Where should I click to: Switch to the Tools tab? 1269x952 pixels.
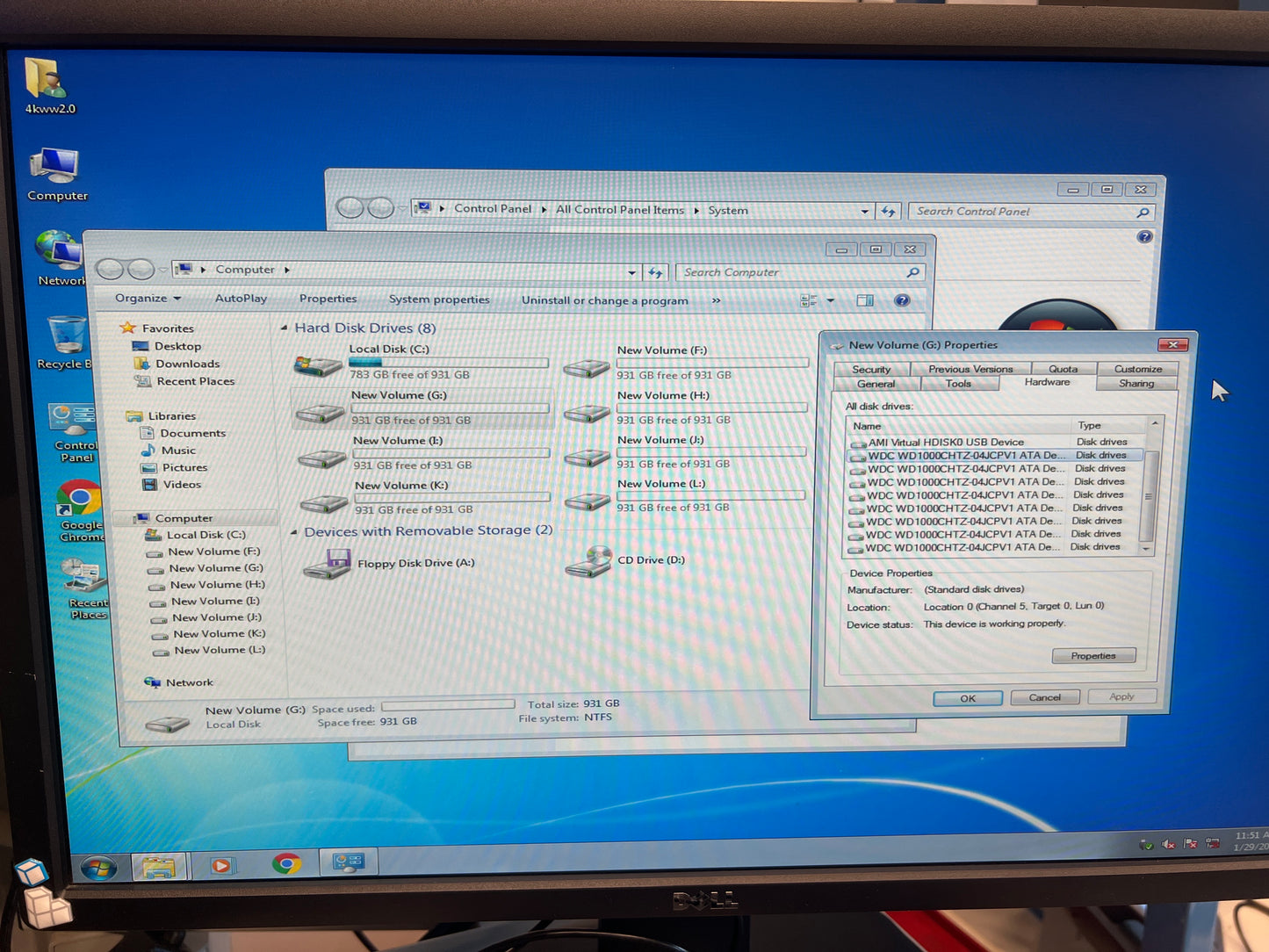click(x=959, y=384)
